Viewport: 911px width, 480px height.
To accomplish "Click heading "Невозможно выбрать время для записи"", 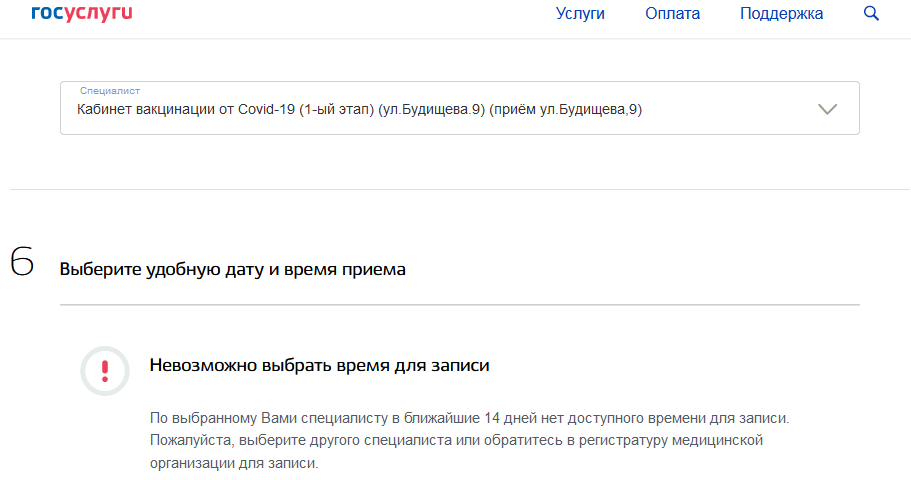I will tap(320, 365).
